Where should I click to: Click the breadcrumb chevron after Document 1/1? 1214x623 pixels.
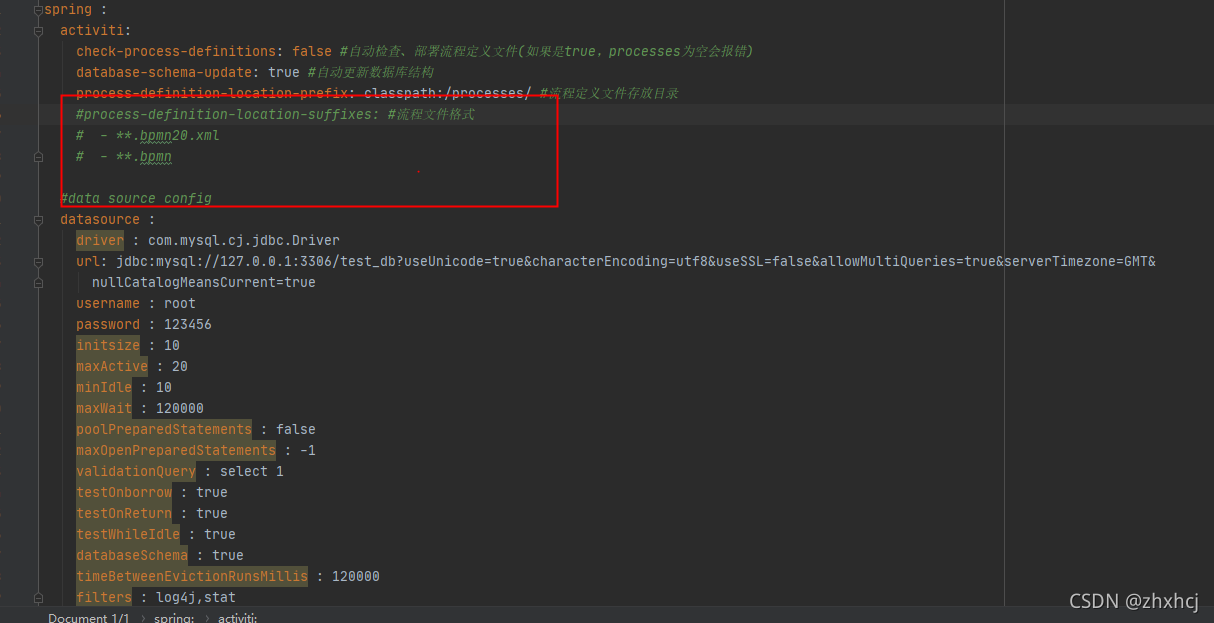coord(143,617)
